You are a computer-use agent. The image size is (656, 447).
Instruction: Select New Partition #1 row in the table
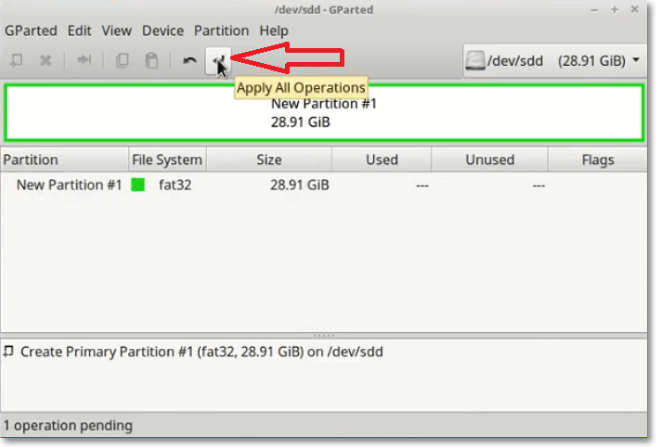coord(323,185)
